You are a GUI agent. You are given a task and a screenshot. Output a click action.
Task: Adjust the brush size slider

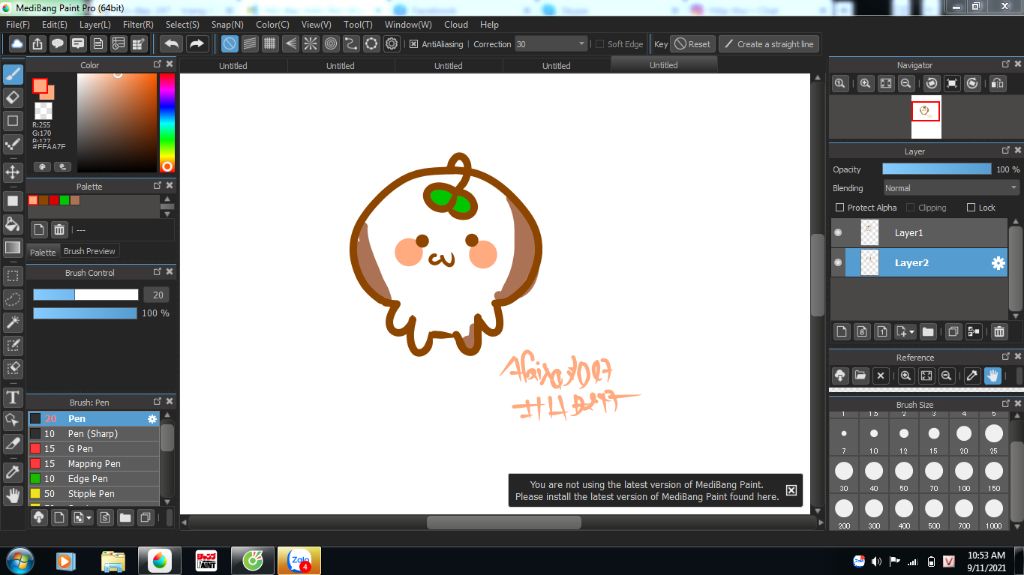[x=86, y=295]
